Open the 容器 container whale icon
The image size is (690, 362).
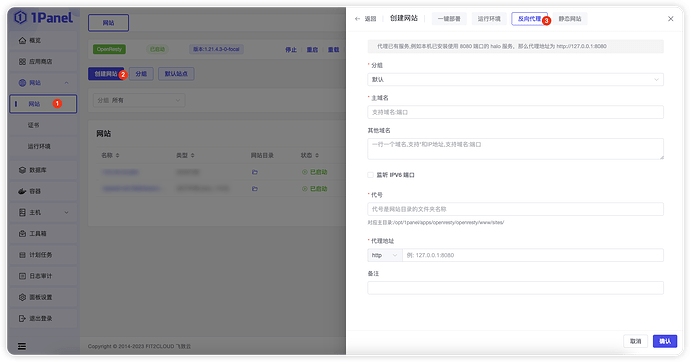pyautogui.click(x=22, y=191)
